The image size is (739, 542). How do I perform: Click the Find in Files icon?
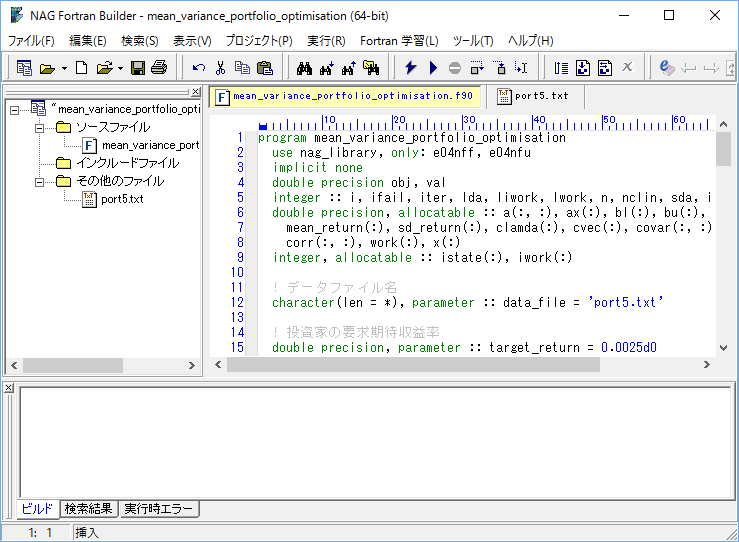(x=371, y=68)
